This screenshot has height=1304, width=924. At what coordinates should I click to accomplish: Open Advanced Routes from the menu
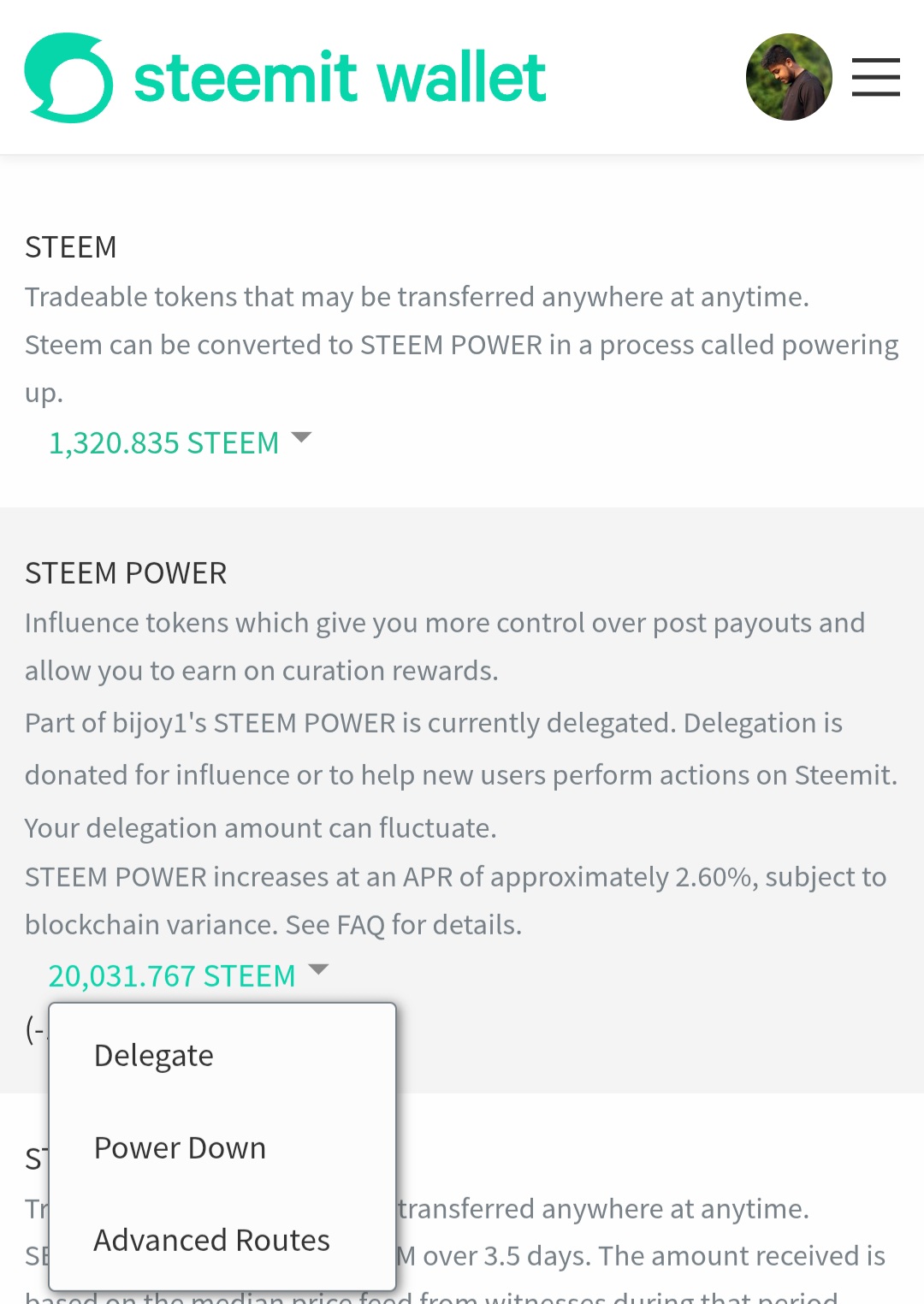point(211,1241)
